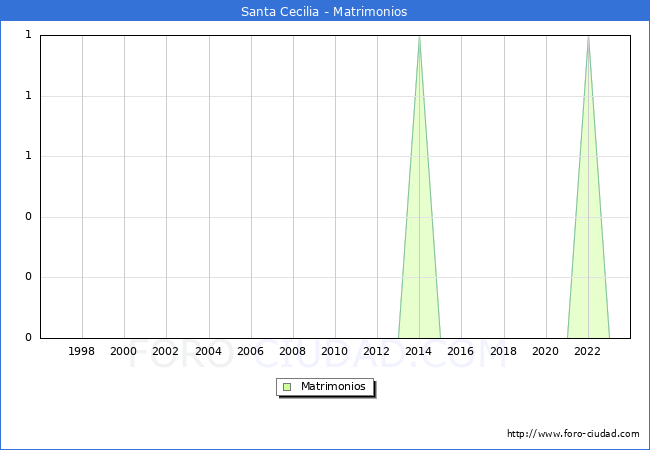Select the 2004 x-axis label
650x450 pixels.
209,351
